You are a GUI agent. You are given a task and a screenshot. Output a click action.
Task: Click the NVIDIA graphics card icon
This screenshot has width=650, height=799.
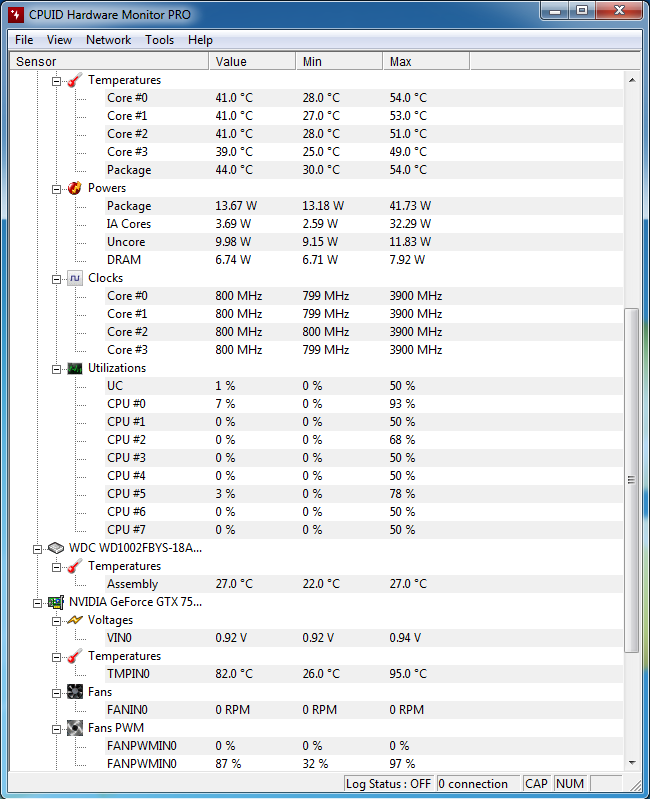coord(56,602)
